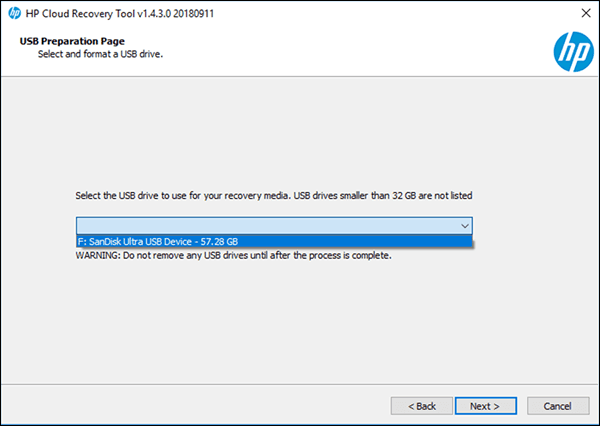Click the WARNING about removing USB drives

pos(233,256)
